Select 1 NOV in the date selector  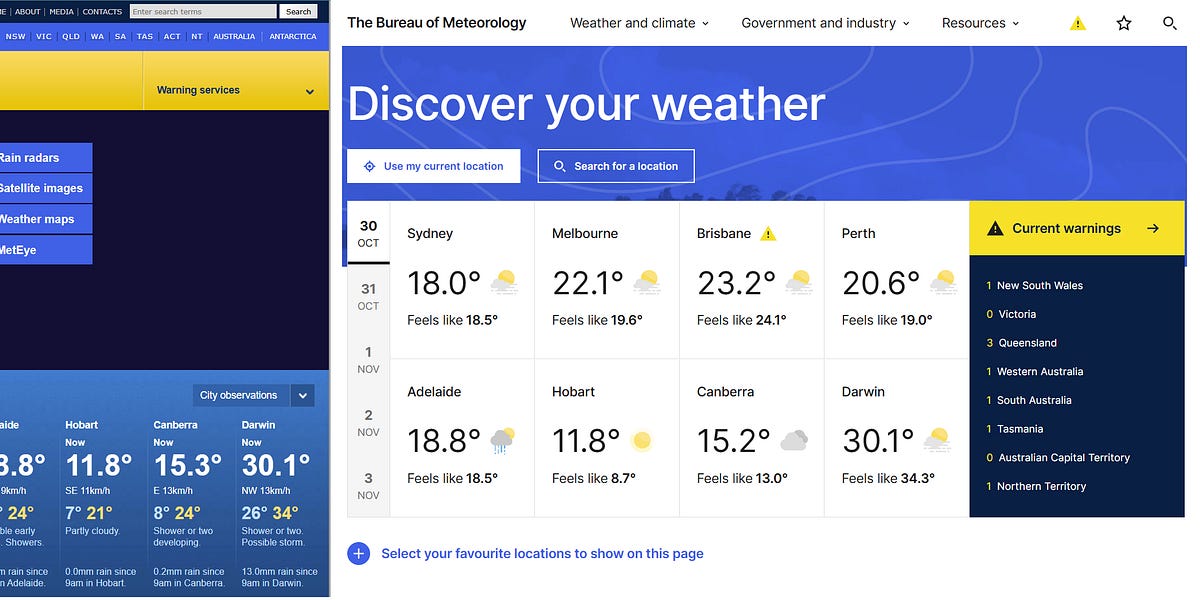point(367,358)
